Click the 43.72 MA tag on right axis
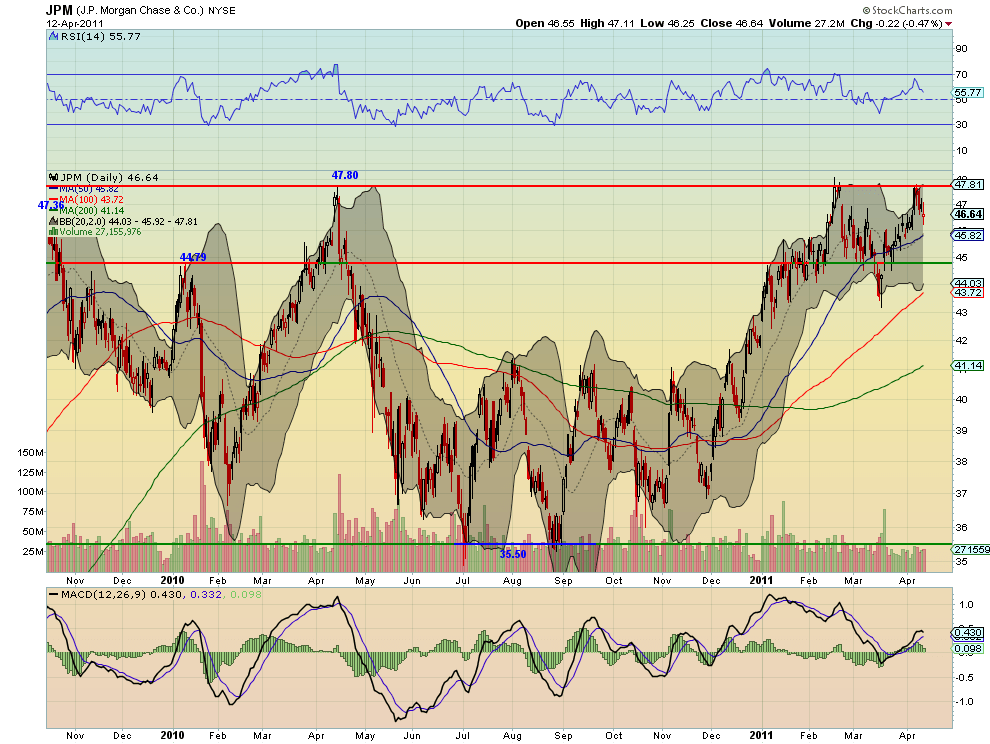Viewport: 990px width, 744px height. pos(968,292)
